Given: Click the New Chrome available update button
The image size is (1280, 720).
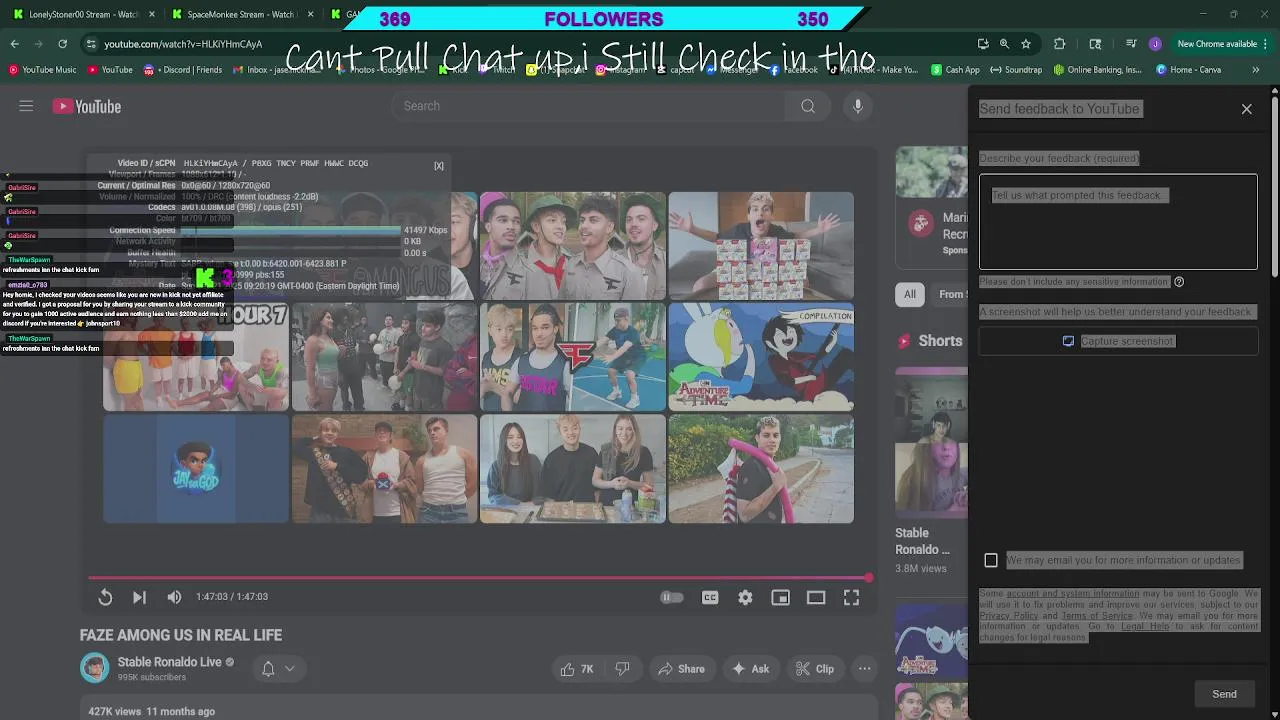Looking at the screenshot, I should click(1222, 44).
